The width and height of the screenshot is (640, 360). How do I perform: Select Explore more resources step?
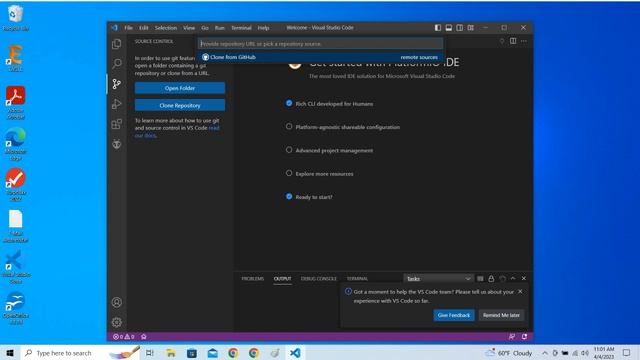point(320,173)
